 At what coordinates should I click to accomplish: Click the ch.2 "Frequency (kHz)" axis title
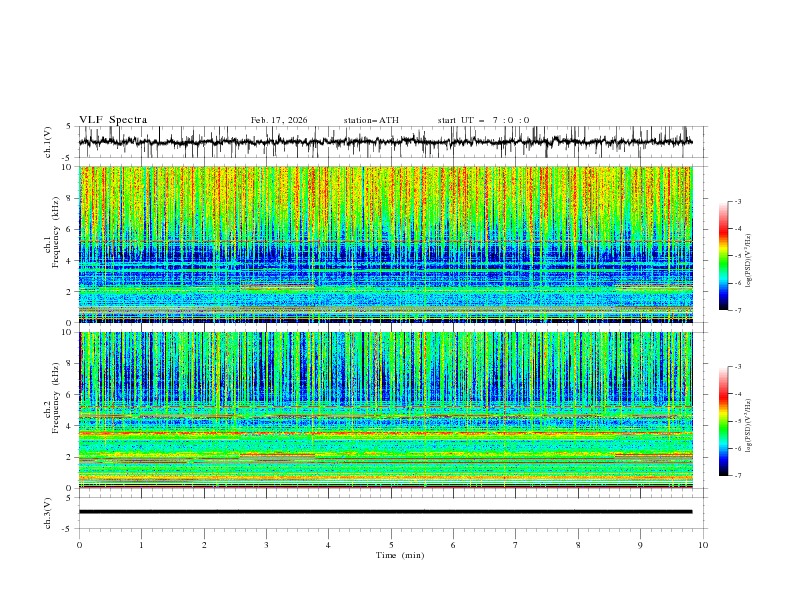[55, 399]
